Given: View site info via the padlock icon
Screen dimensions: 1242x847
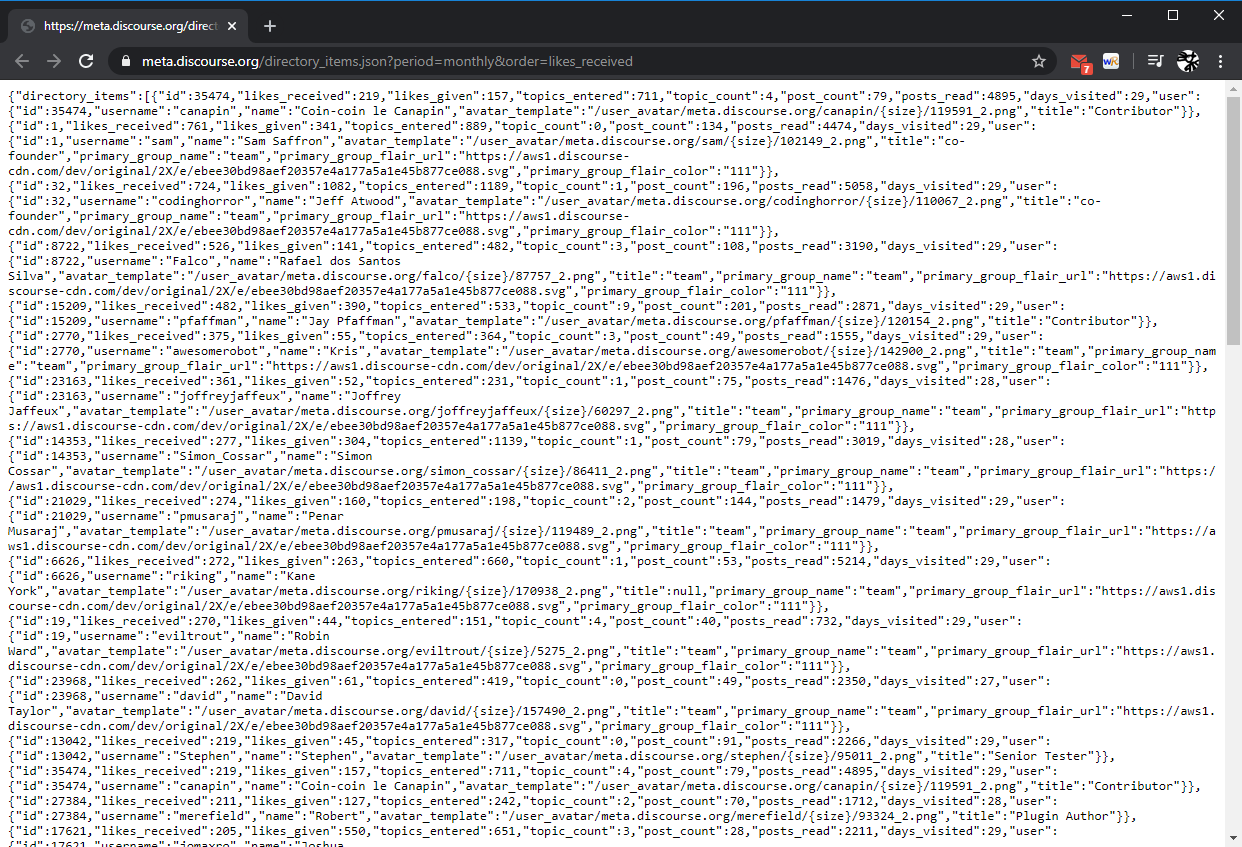Looking at the screenshot, I should (125, 61).
